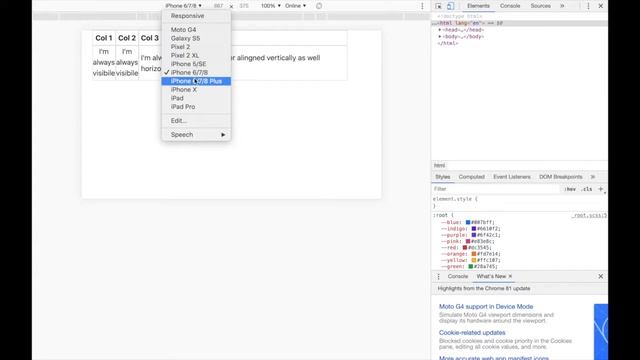Click the --pink color swatch
640x360 pixels.
point(468,242)
